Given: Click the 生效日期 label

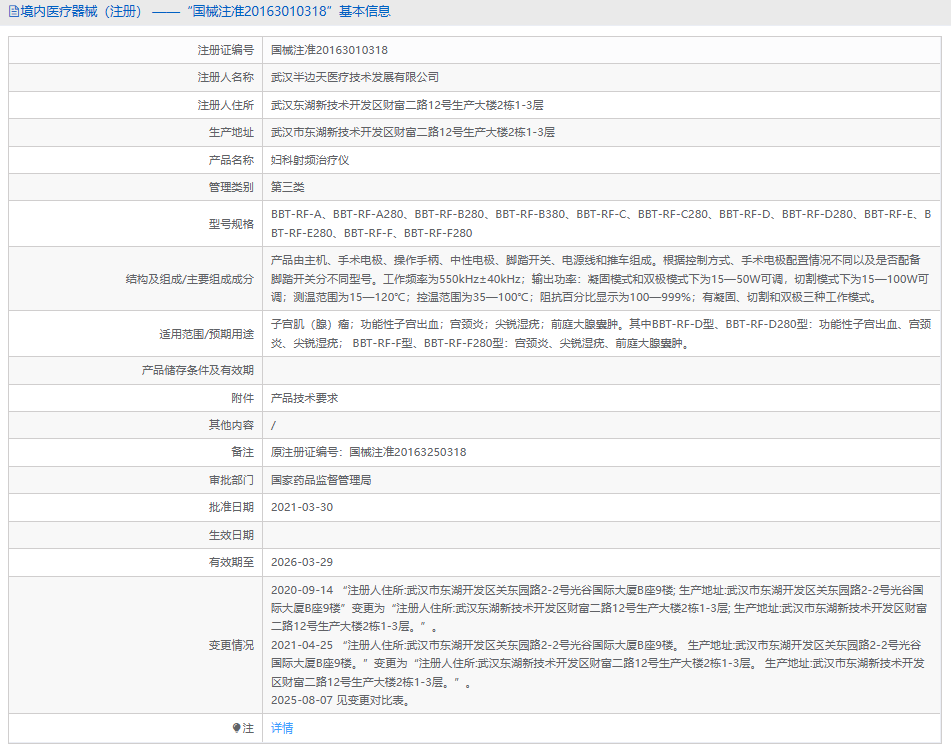Looking at the screenshot, I should coord(231,535).
